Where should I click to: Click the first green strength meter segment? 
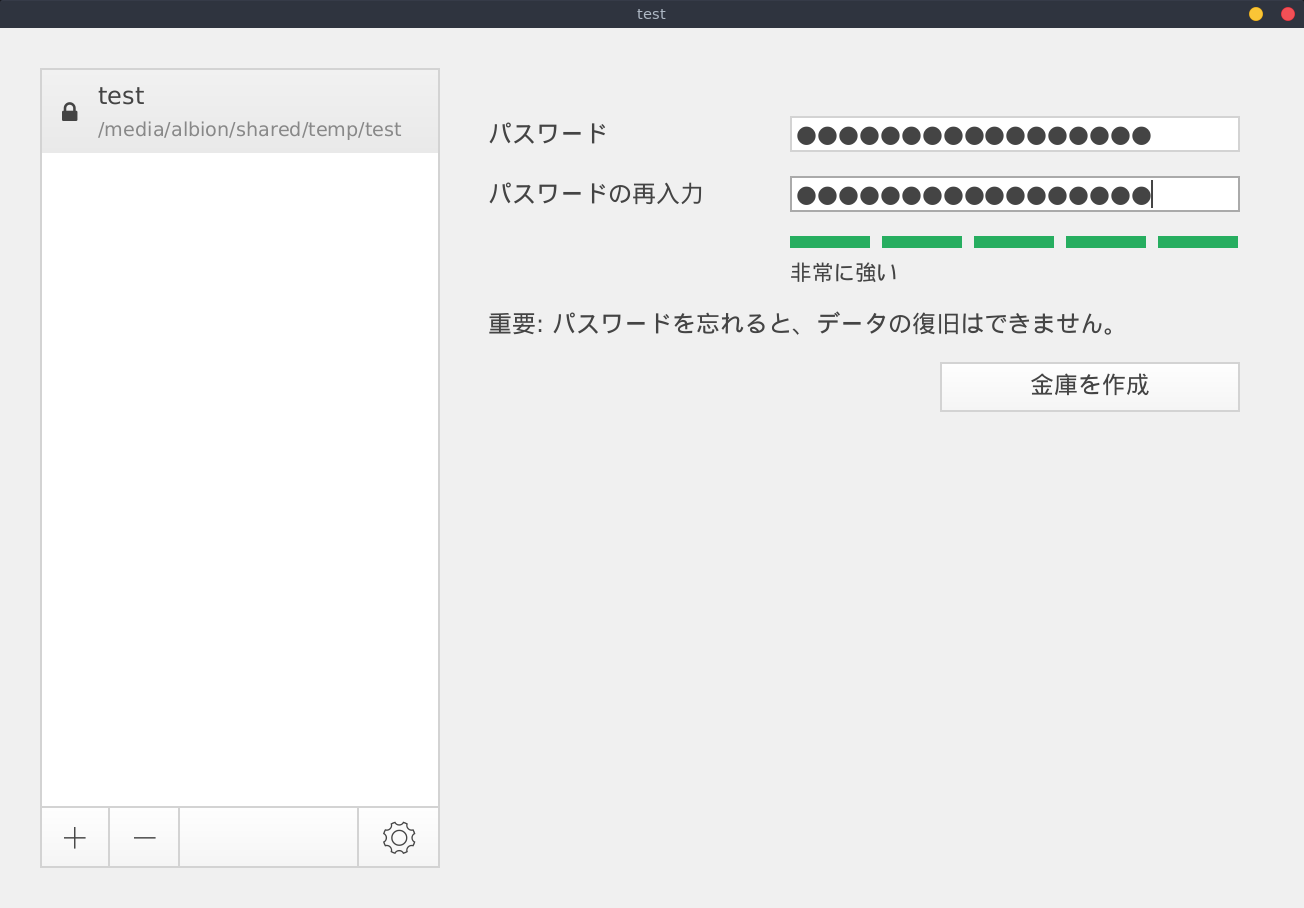coord(829,241)
